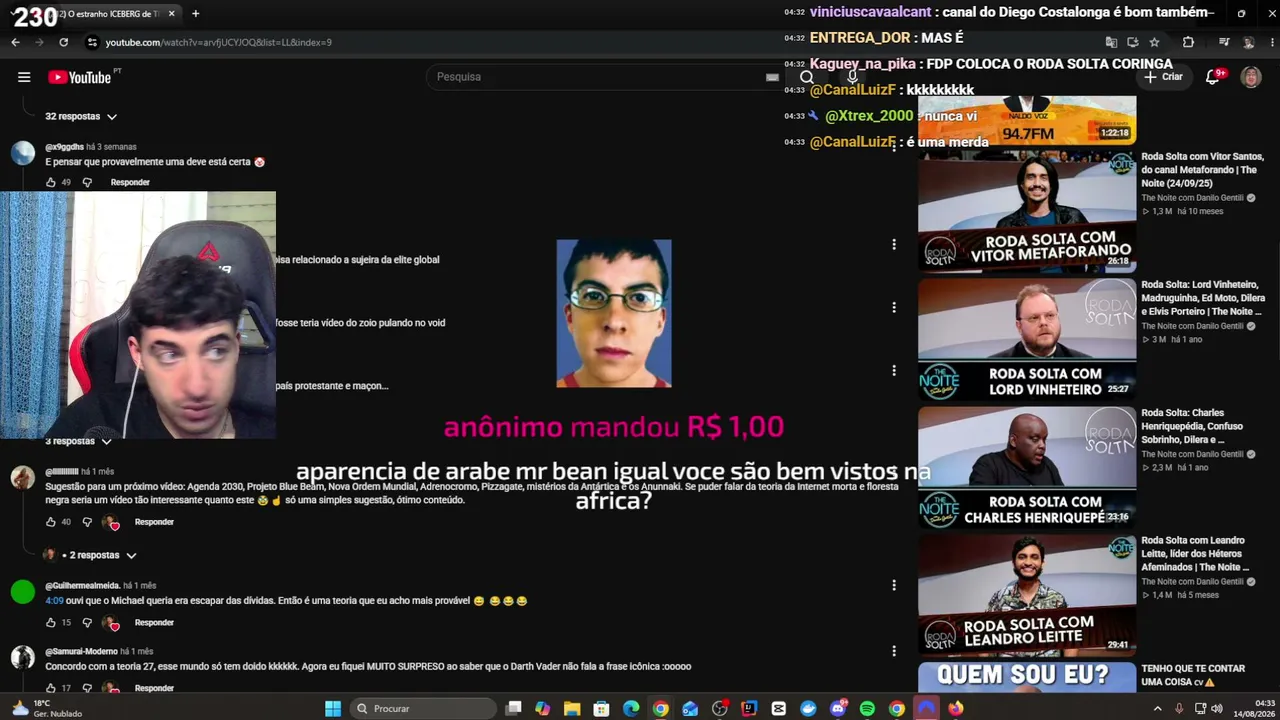Open Microsoft Edge from the taskbar

[631, 709]
